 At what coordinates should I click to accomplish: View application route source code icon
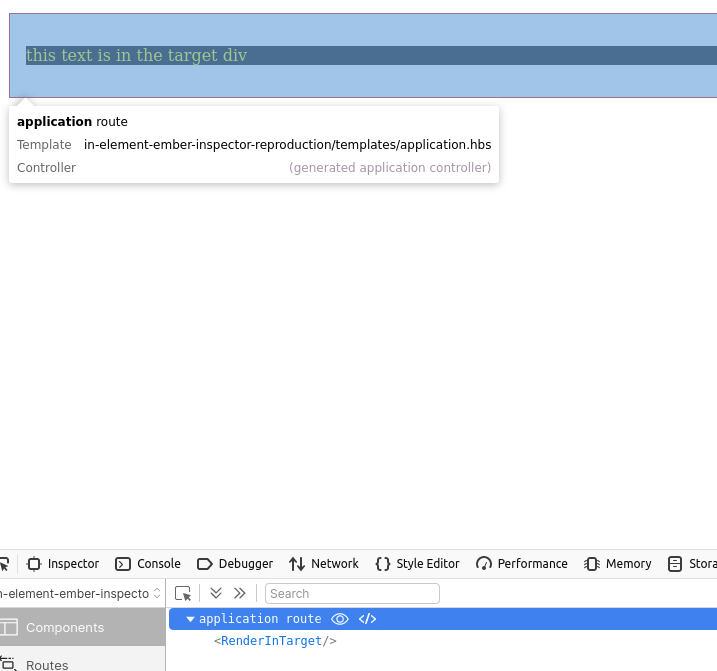point(367,619)
